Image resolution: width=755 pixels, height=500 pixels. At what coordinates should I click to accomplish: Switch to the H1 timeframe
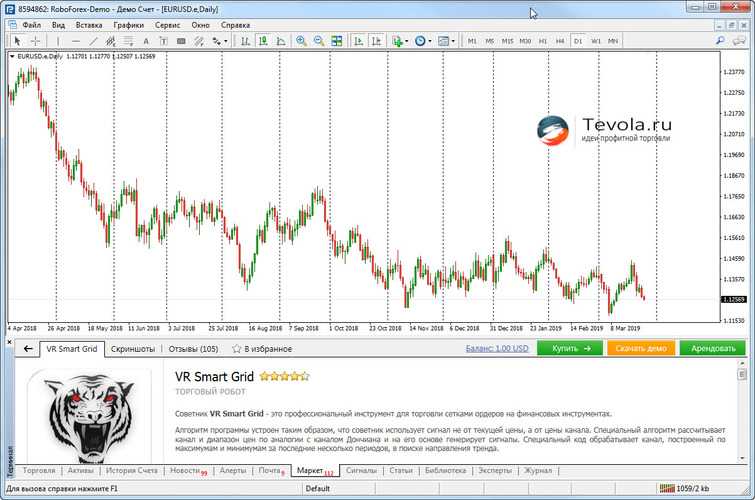point(543,41)
